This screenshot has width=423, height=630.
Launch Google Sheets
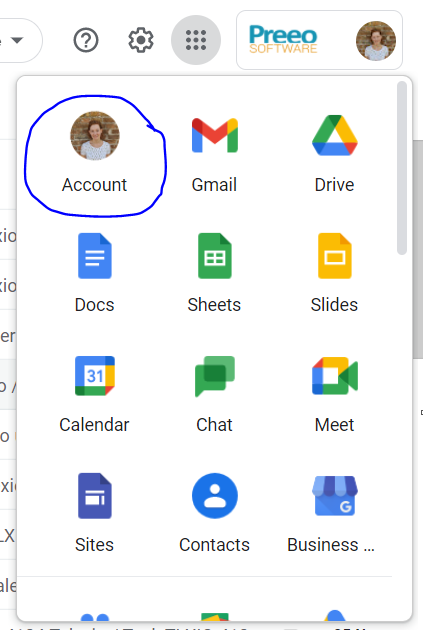coord(215,274)
